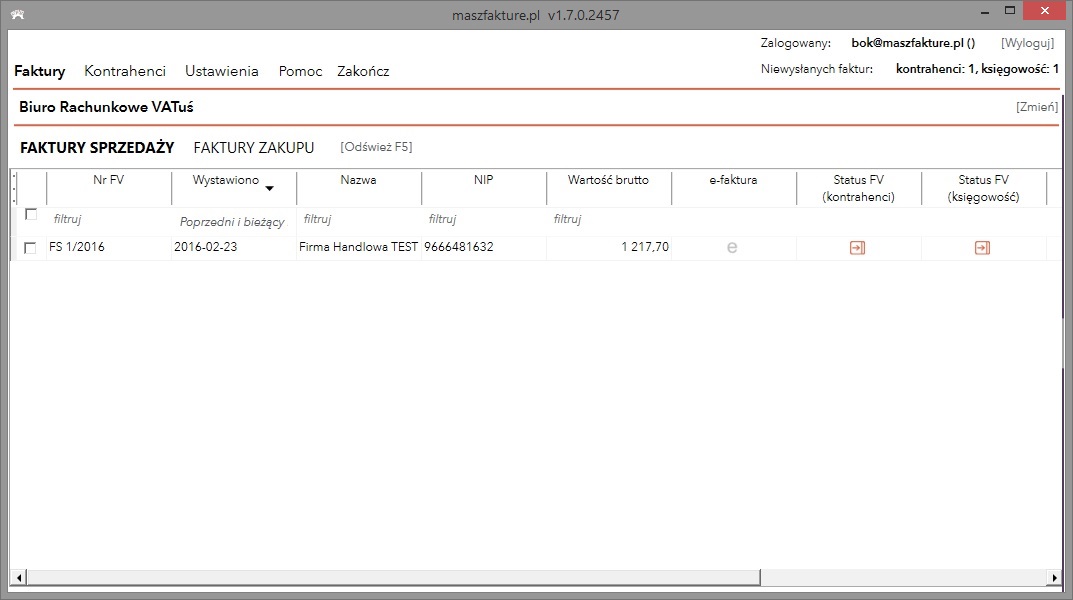Click the left scroll arrow
The height and width of the screenshot is (600, 1073).
18,578
